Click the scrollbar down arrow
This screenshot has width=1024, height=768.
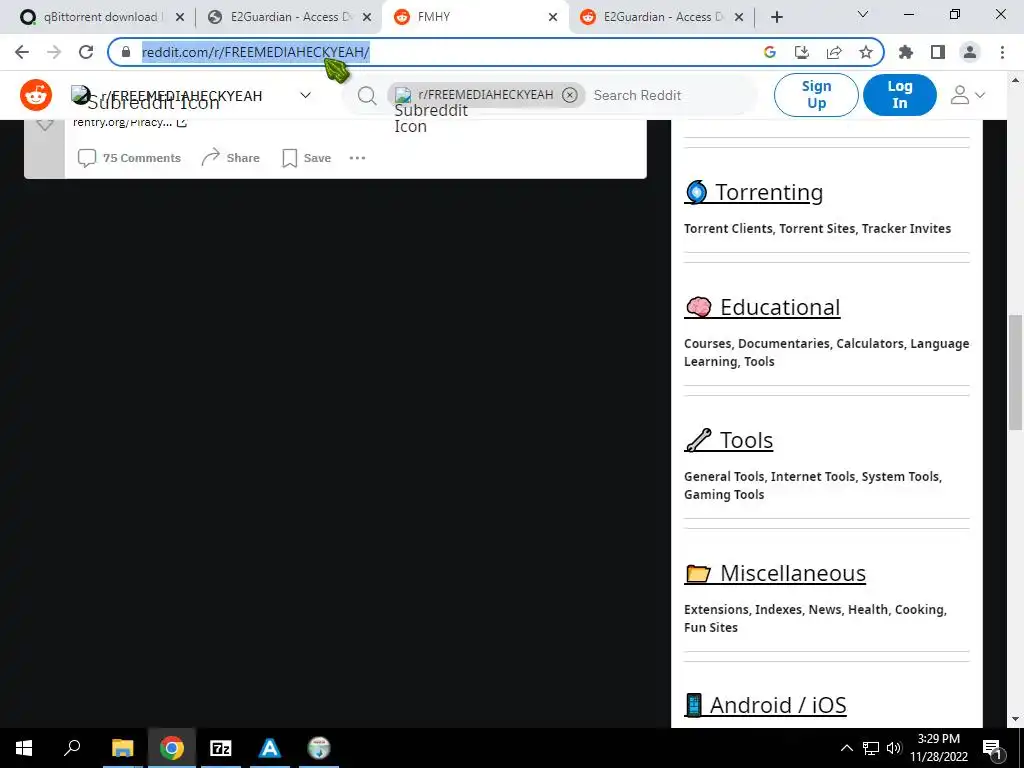pos(1016,719)
